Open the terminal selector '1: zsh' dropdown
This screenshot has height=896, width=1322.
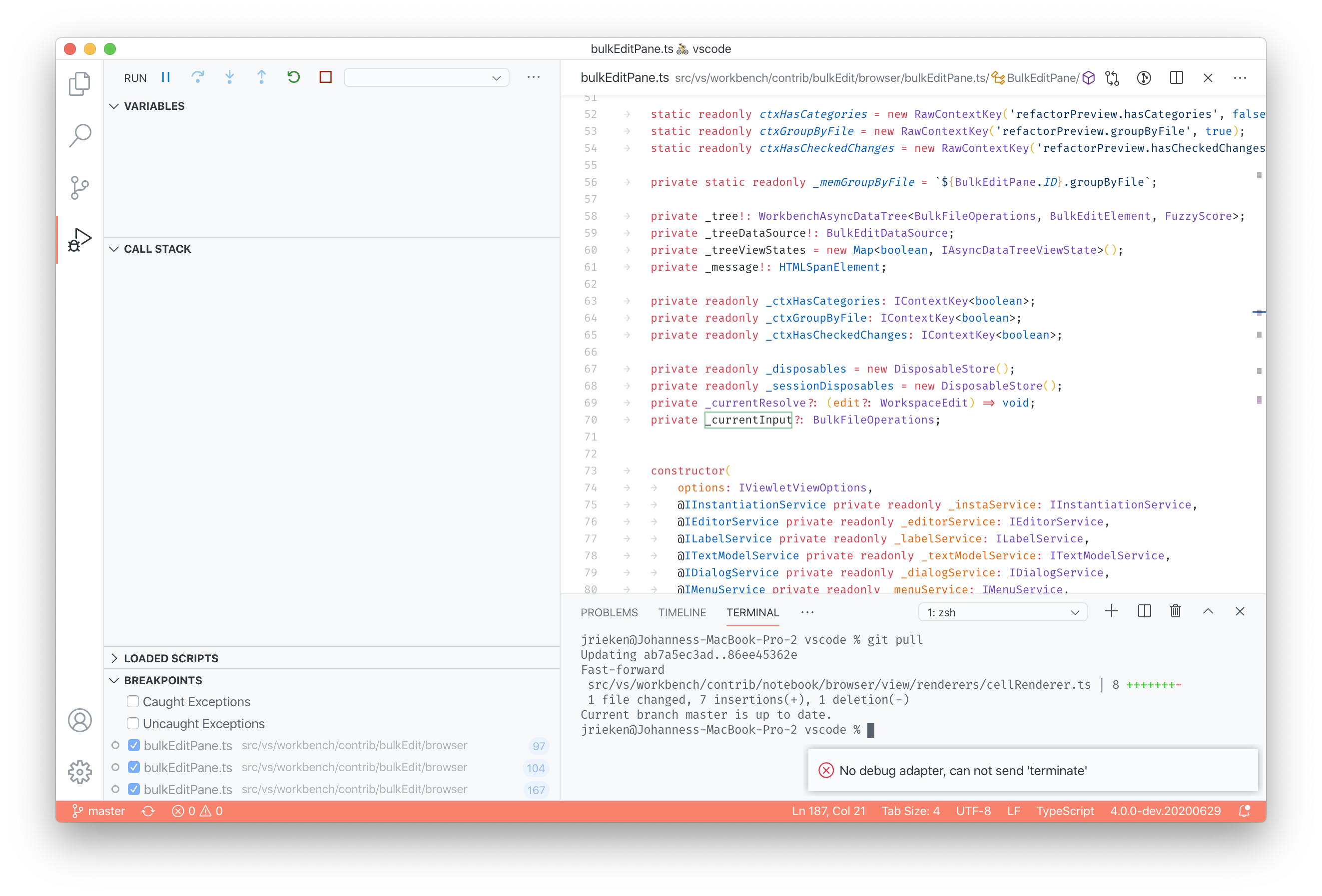(1002, 612)
